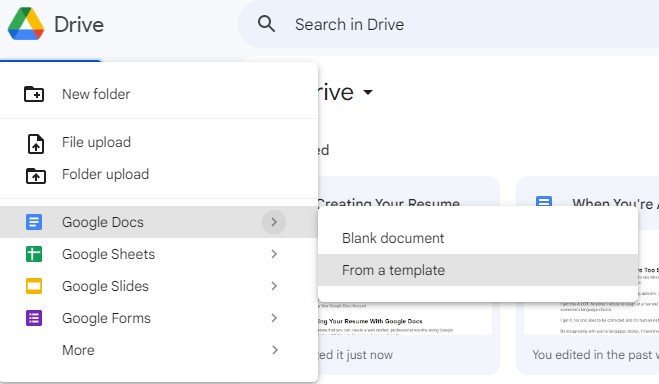Select Google Docs menu item
Viewport: 659px width, 384px height.
point(159,222)
